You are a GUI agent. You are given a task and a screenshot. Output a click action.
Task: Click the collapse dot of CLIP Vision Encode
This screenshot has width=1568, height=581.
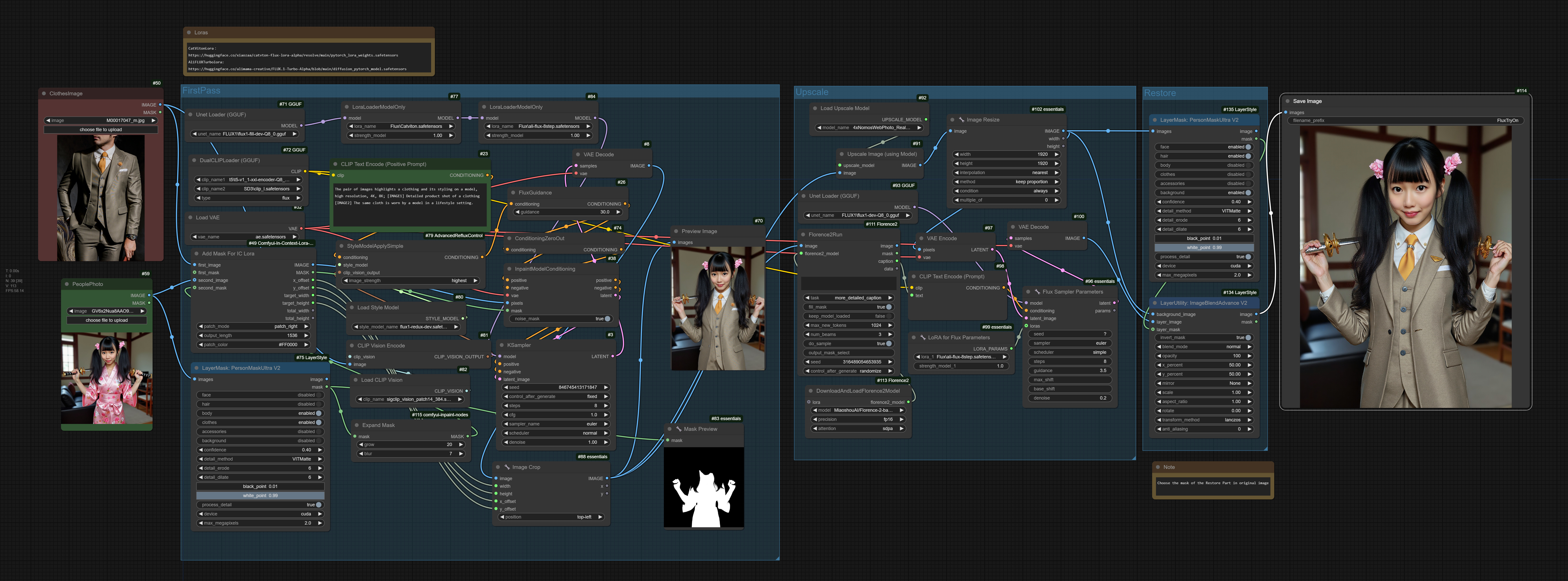(x=351, y=346)
